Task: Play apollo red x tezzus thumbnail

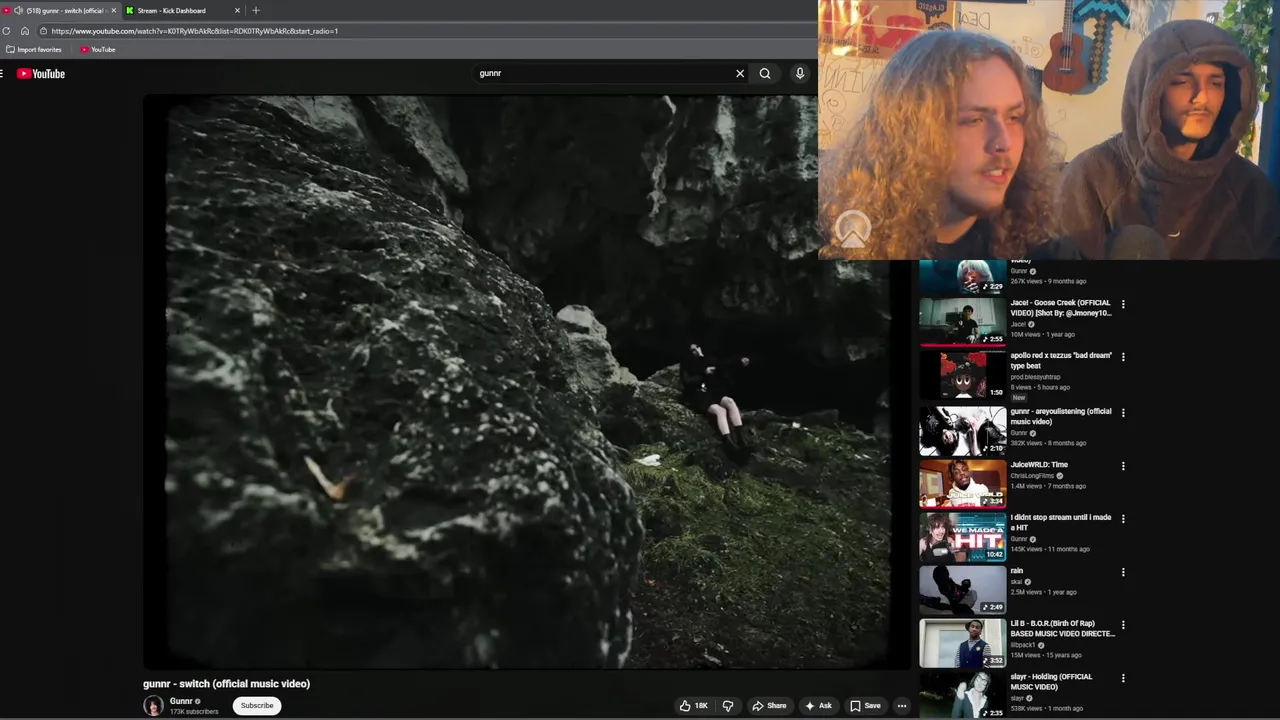Action: (962, 375)
